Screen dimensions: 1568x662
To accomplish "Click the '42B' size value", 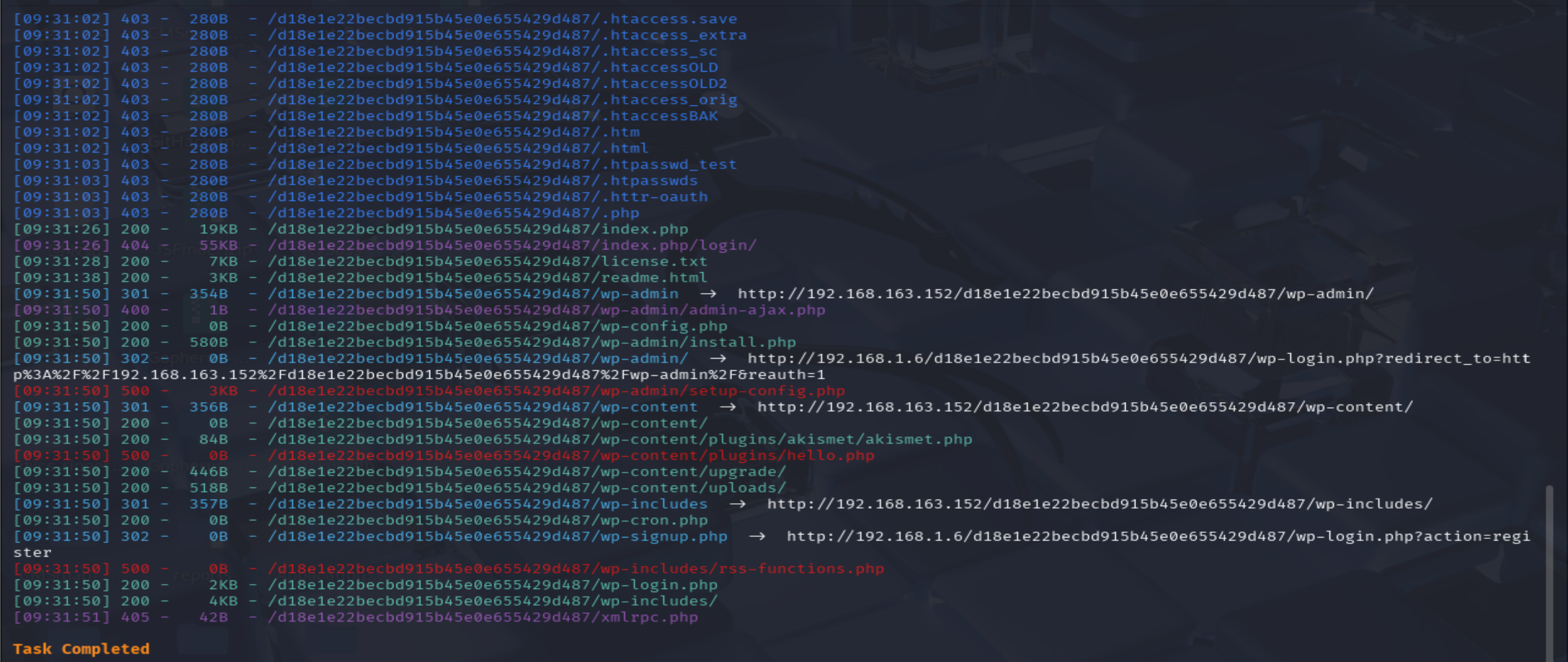I will [x=213, y=617].
